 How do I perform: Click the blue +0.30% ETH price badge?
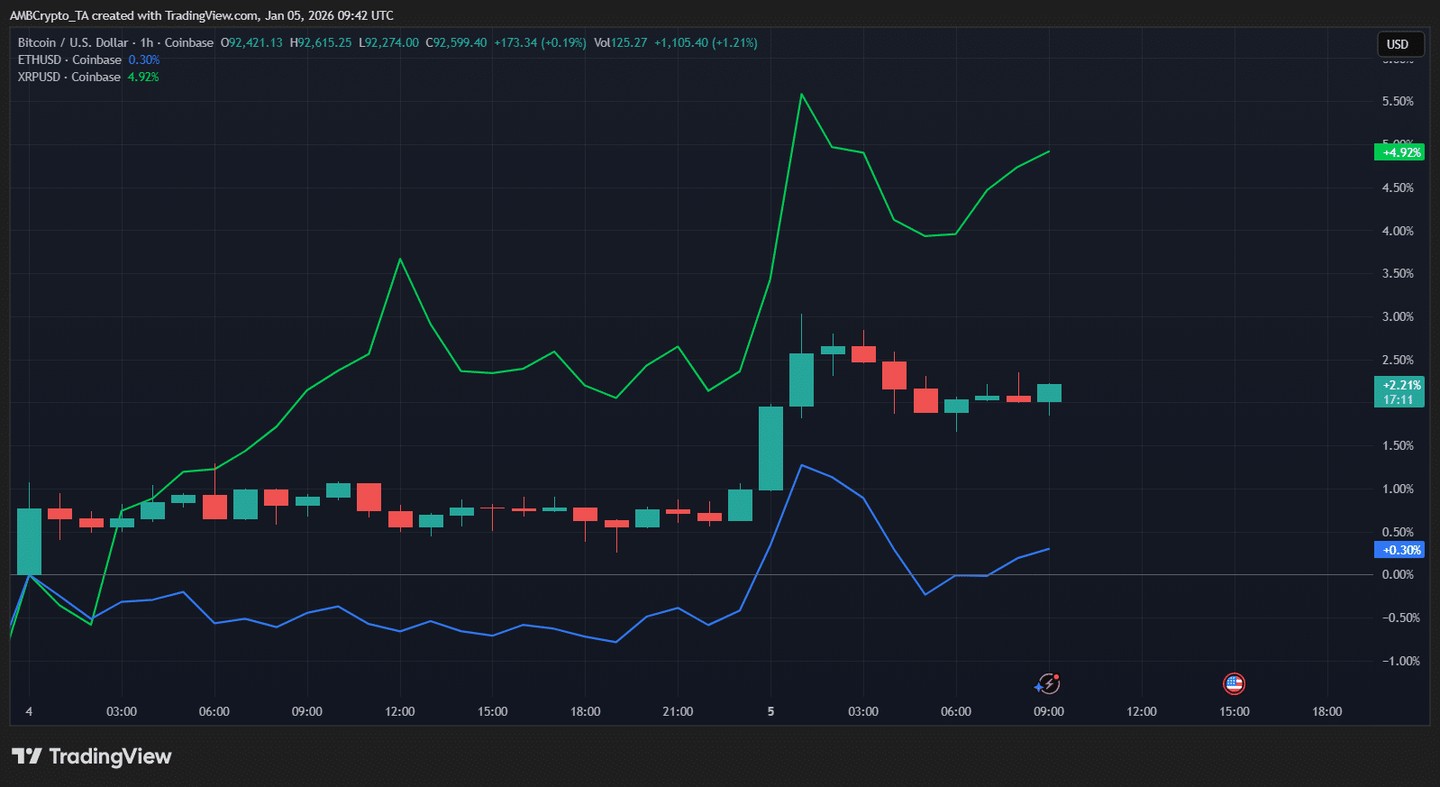click(1399, 550)
